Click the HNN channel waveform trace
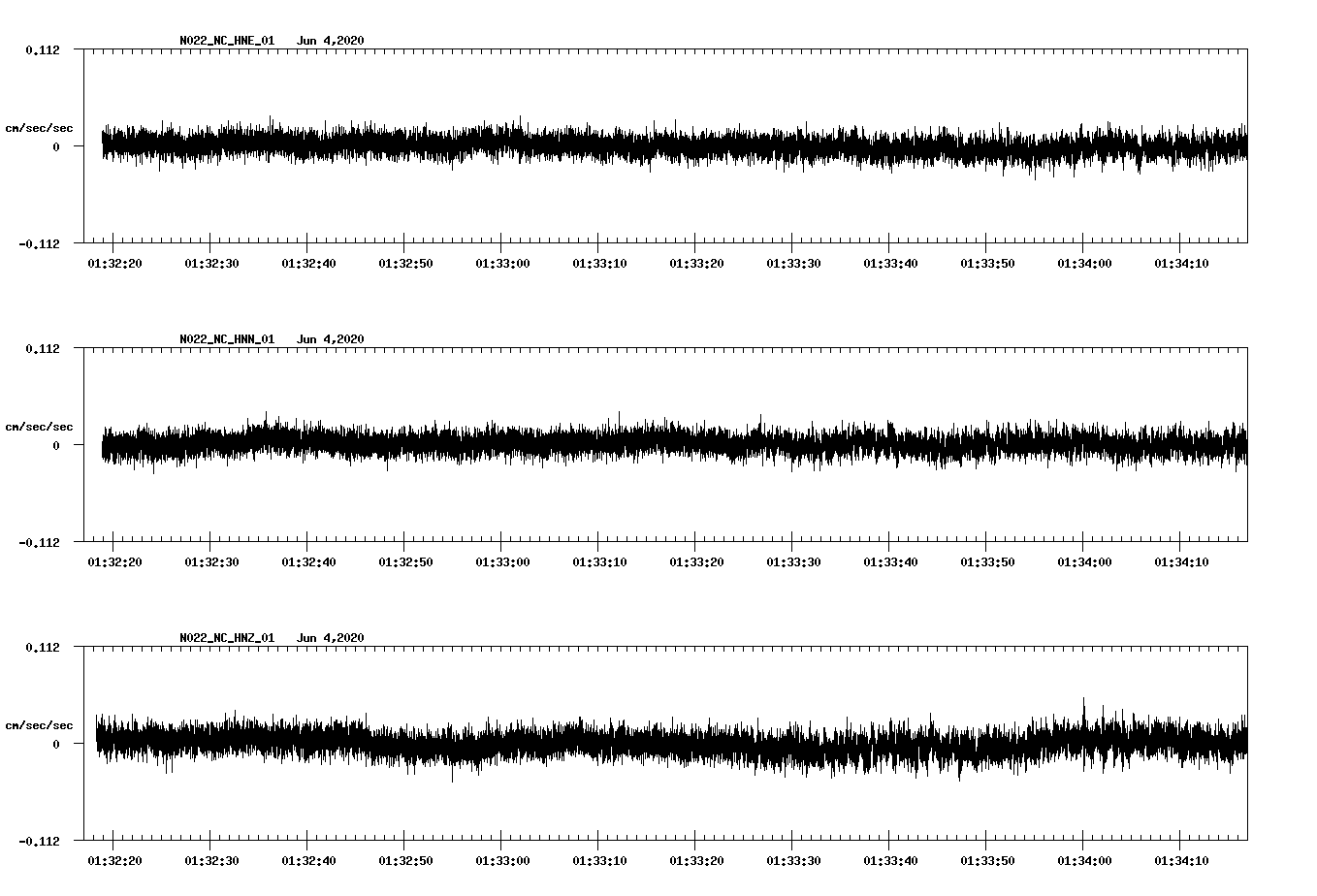The height and width of the screenshot is (896, 1317). 674,443
